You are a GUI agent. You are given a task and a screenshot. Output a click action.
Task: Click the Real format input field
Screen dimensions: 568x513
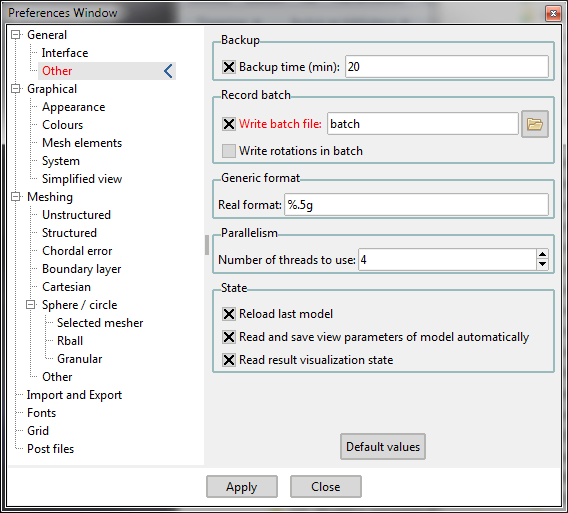416,205
